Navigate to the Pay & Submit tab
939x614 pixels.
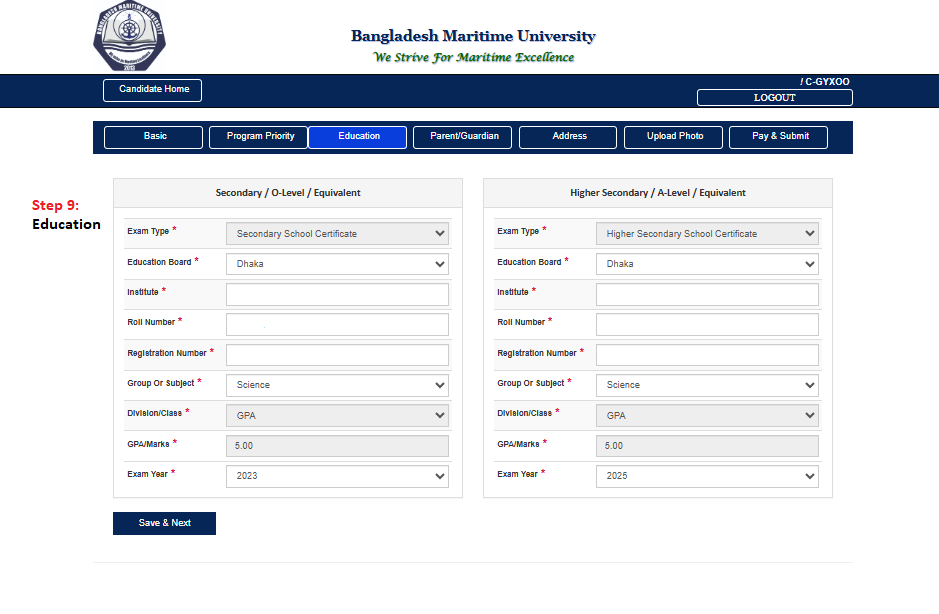[x=779, y=137]
